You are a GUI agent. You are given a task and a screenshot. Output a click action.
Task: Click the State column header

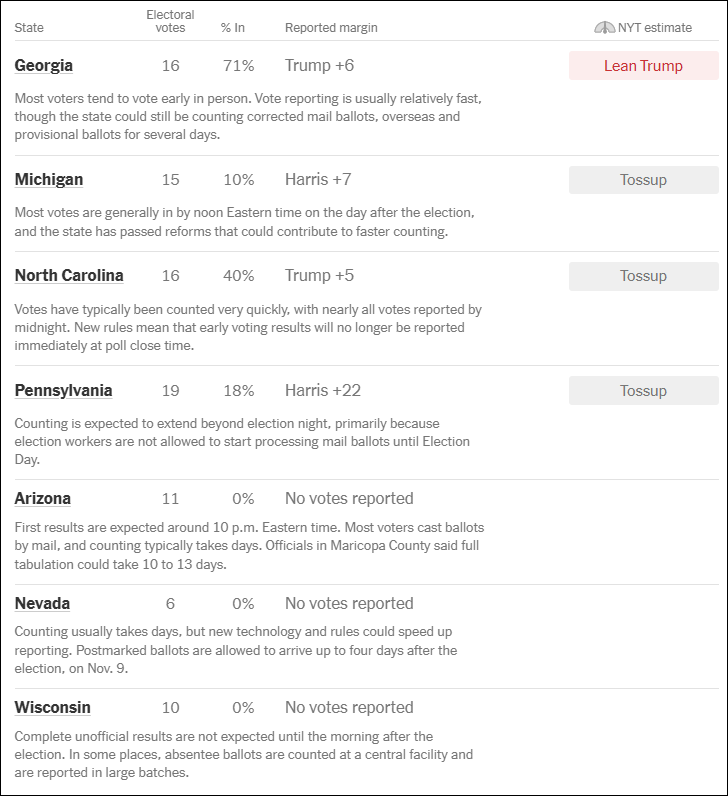coord(30,28)
